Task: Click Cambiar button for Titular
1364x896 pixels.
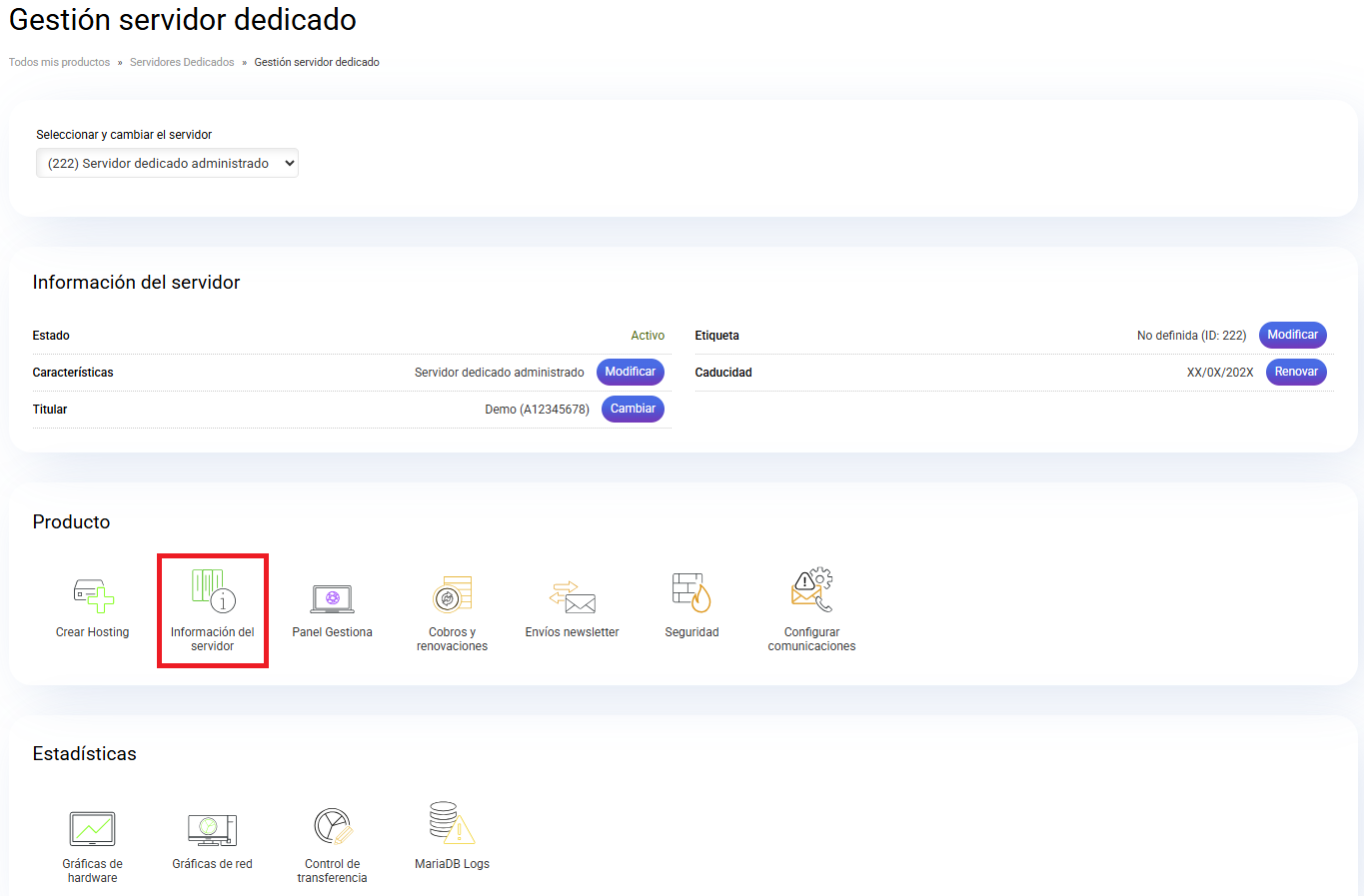Action: tap(633, 409)
